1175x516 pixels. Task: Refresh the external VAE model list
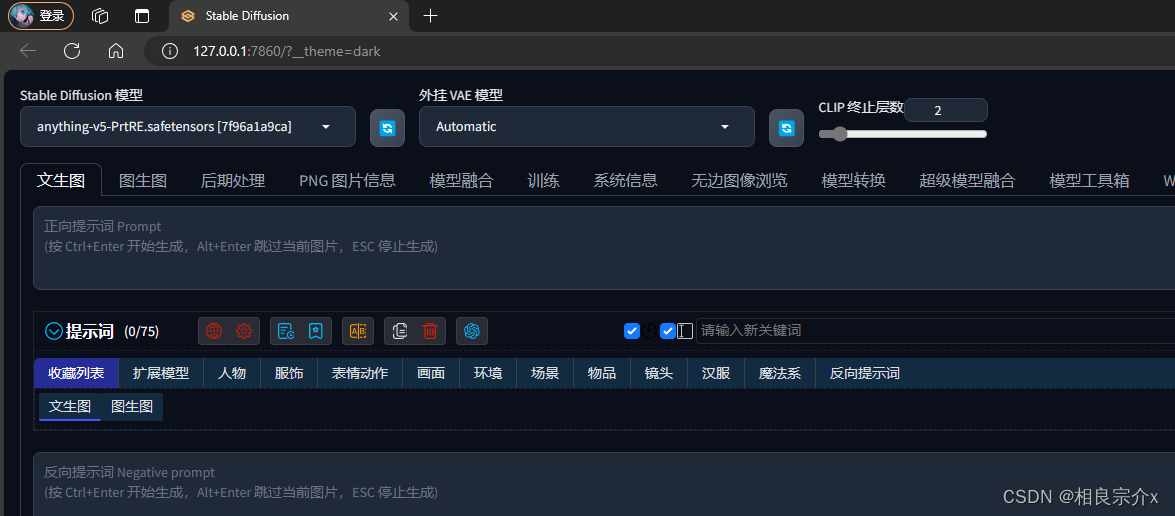click(x=786, y=128)
